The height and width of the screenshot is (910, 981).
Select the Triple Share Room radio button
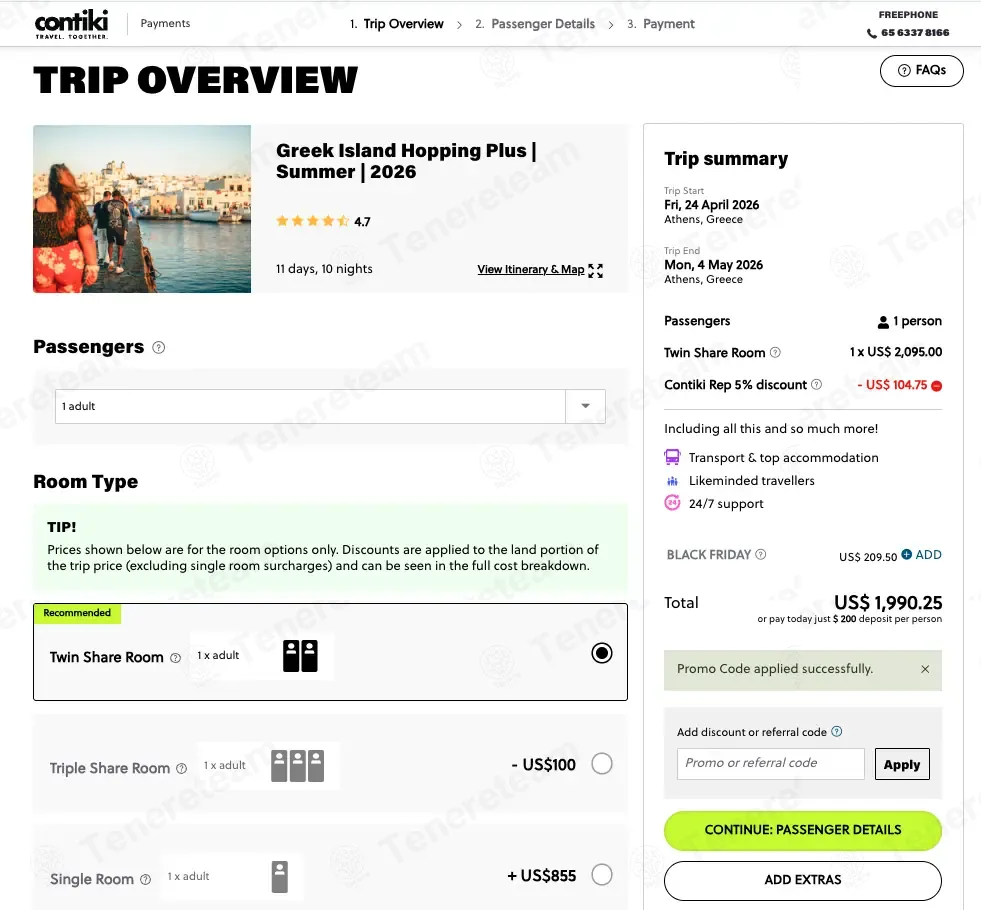[602, 764]
